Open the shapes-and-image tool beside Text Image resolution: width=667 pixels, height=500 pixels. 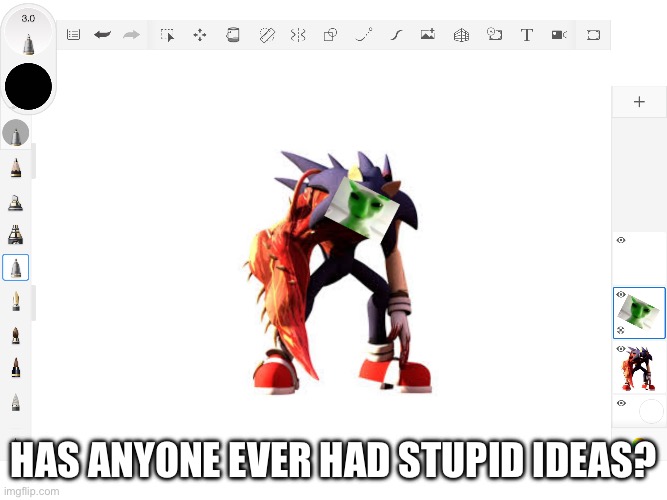(x=494, y=34)
